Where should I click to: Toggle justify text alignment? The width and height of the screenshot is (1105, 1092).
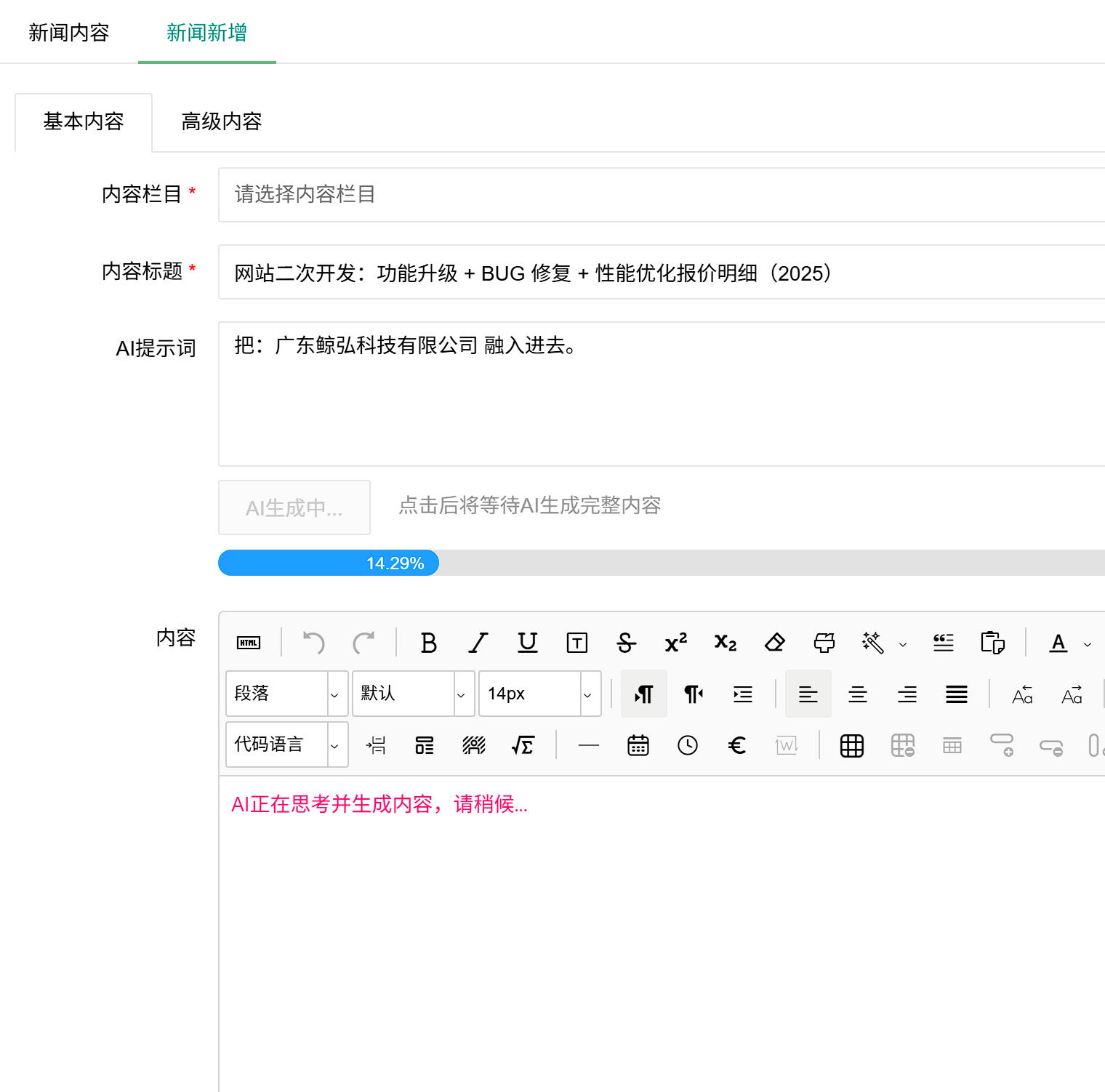956,694
